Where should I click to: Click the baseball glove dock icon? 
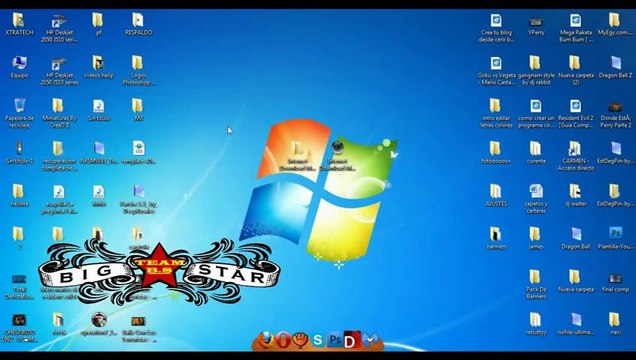click(x=301, y=340)
